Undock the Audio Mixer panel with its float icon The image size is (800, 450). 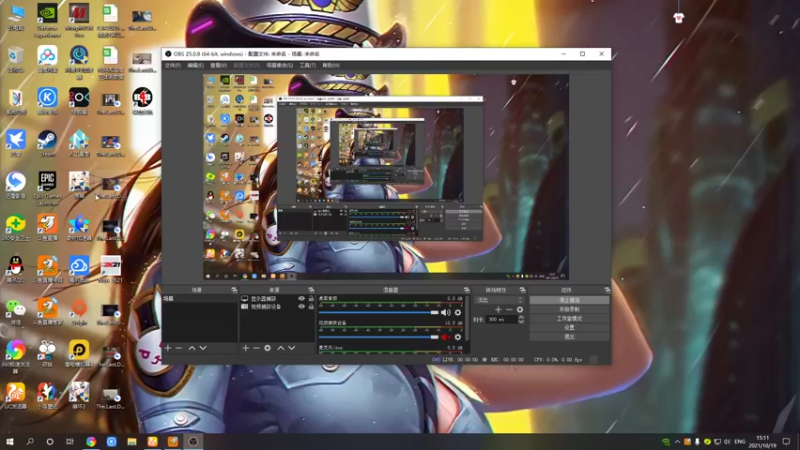pyautogui.click(x=466, y=290)
